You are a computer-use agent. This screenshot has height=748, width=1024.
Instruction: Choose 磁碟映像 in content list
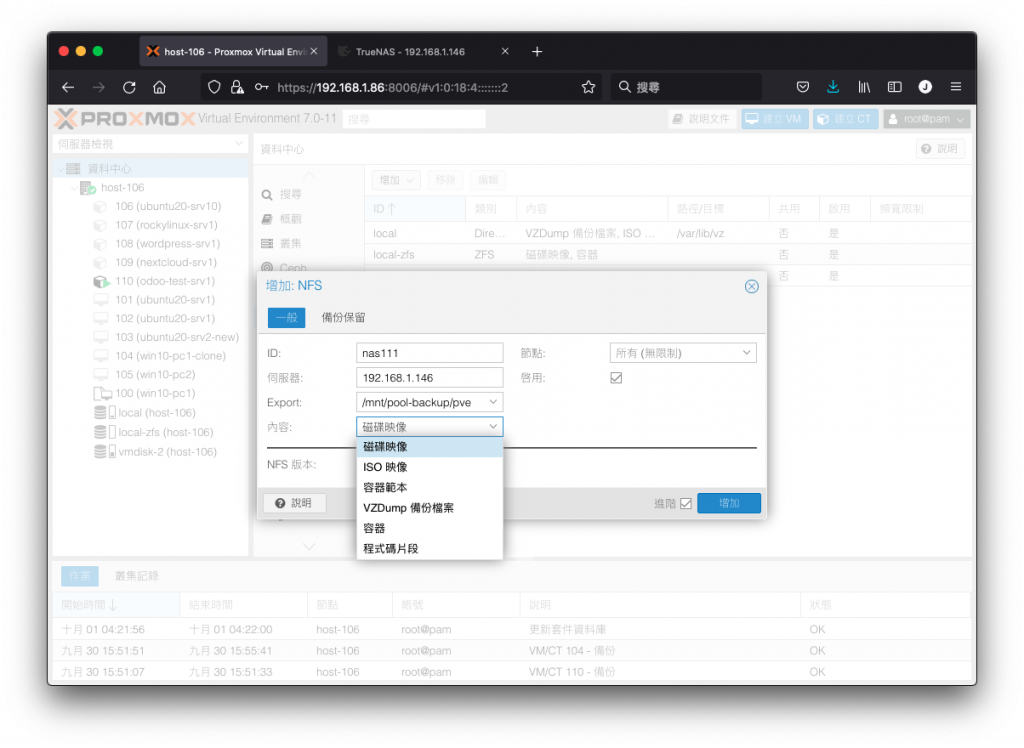click(430, 447)
